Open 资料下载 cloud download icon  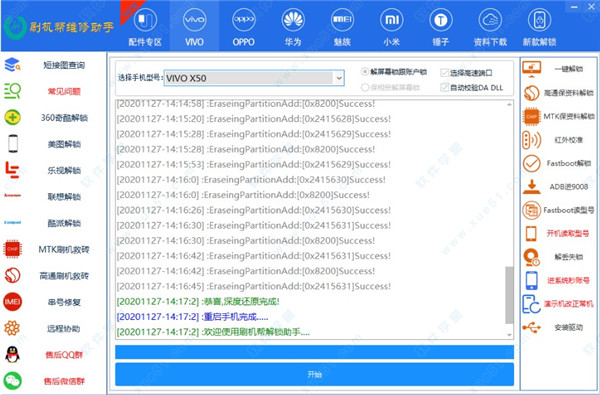pos(490,20)
